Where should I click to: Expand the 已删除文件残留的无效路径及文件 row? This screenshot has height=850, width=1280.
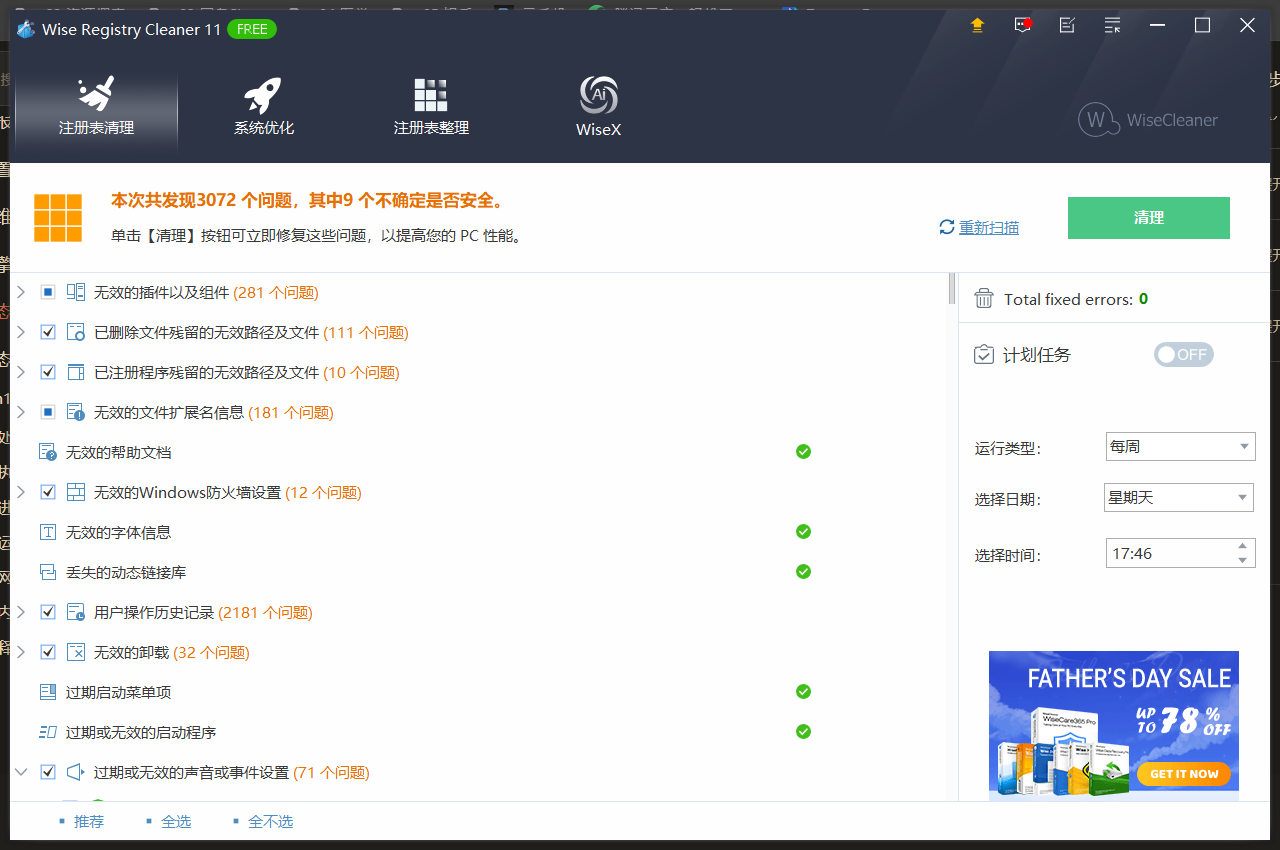(20, 332)
